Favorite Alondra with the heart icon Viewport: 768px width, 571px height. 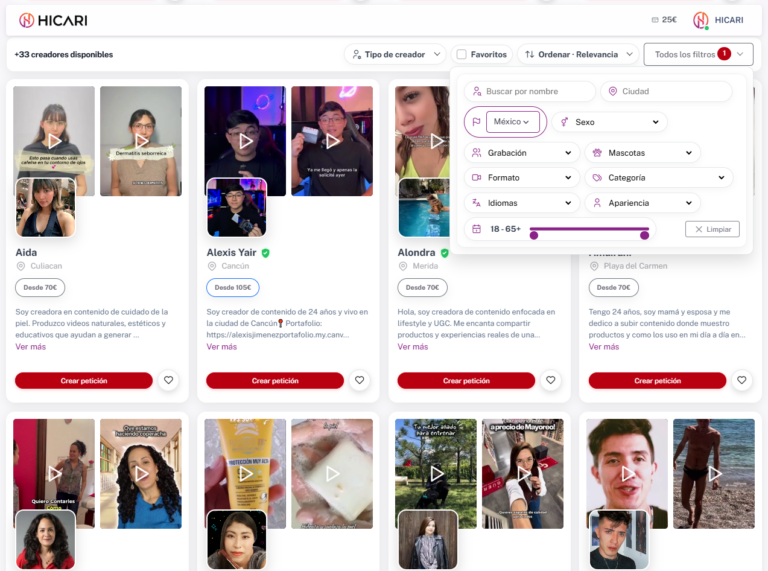point(550,380)
